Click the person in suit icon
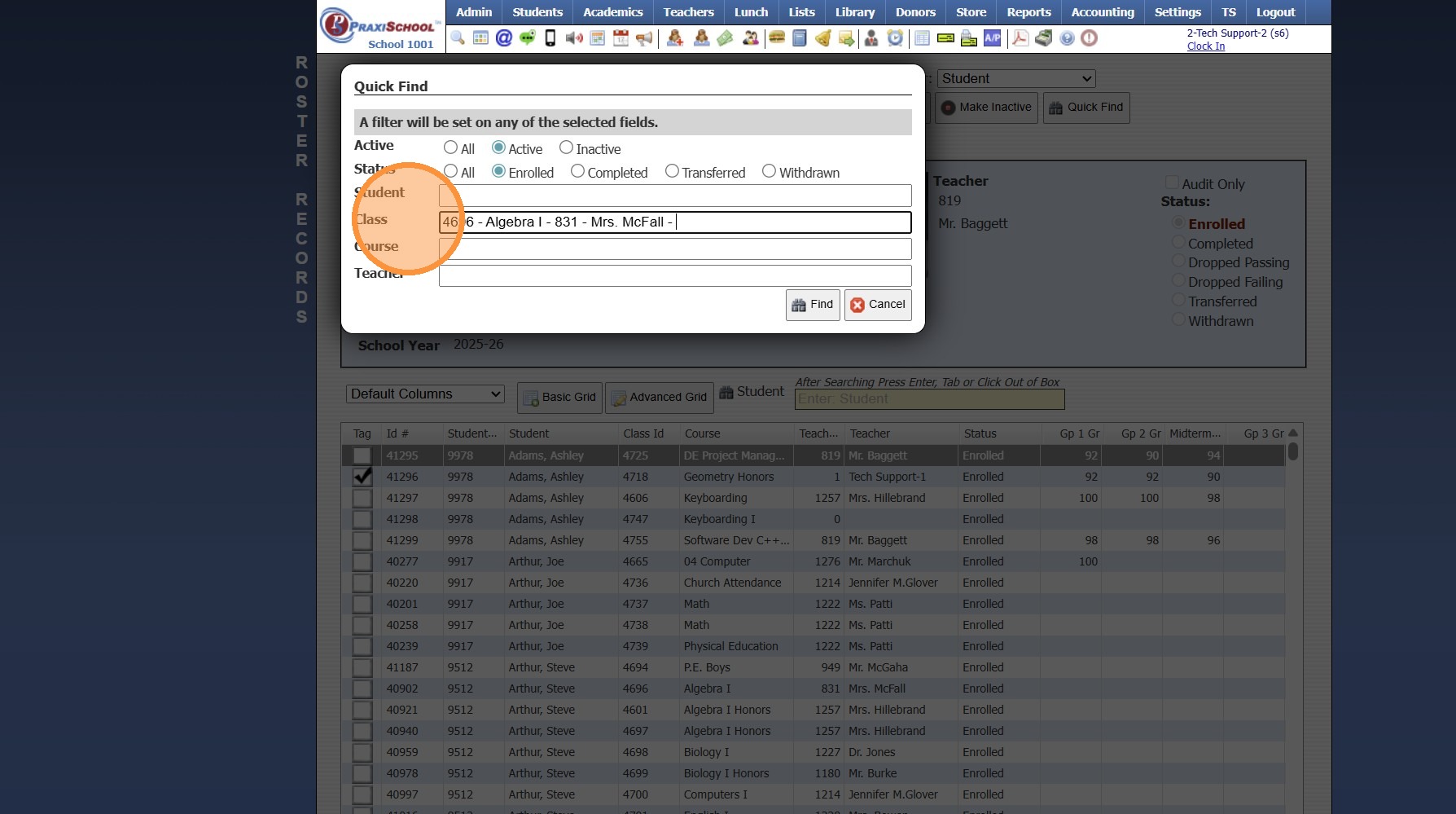Screen dimensions: 1456x814 click(871, 38)
